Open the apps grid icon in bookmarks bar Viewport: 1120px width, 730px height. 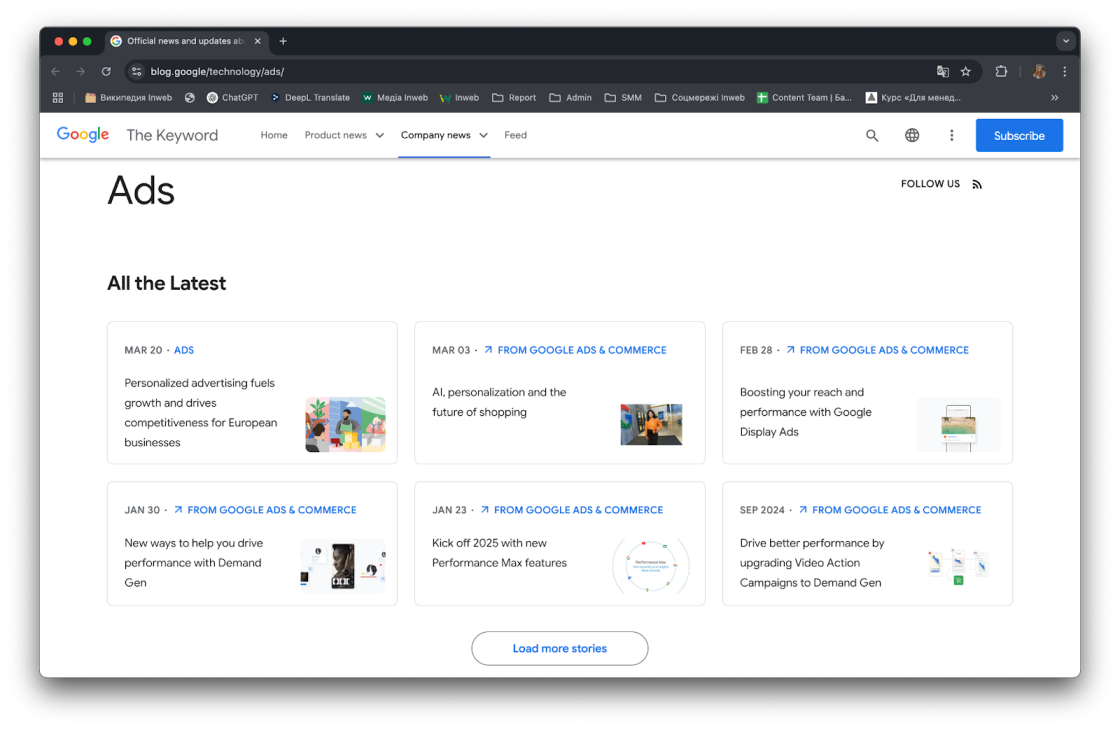[x=58, y=98]
